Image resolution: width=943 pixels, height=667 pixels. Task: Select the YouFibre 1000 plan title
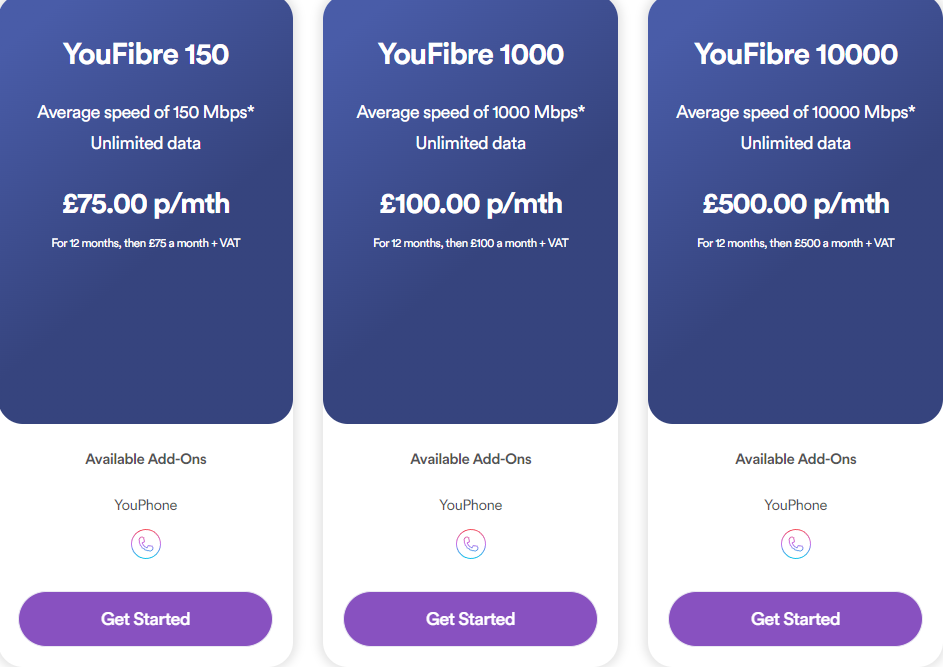471,54
